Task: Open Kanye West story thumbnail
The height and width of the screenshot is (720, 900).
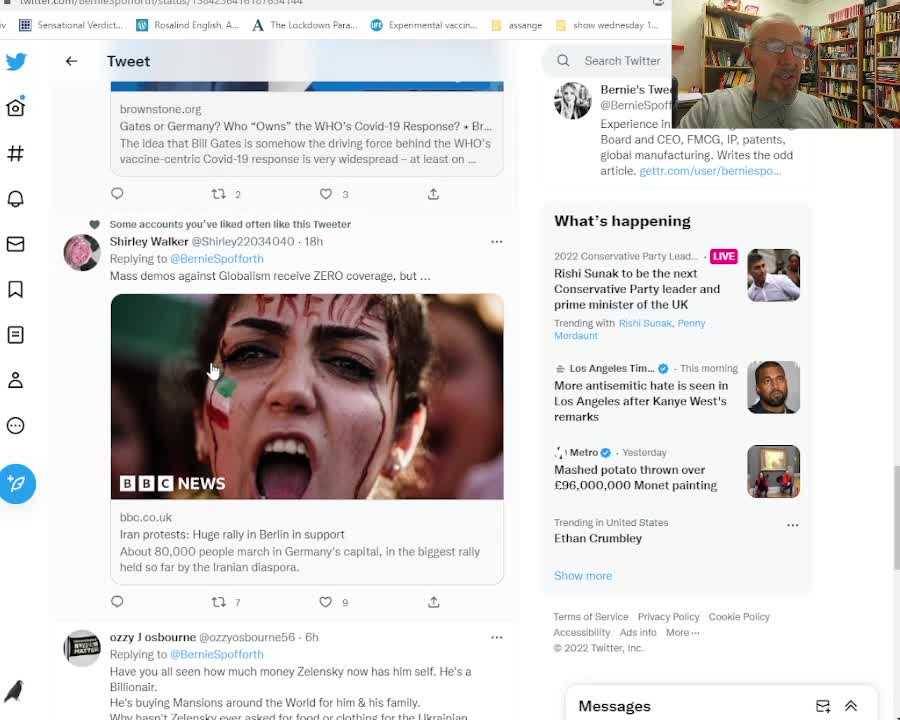Action: tap(773, 387)
